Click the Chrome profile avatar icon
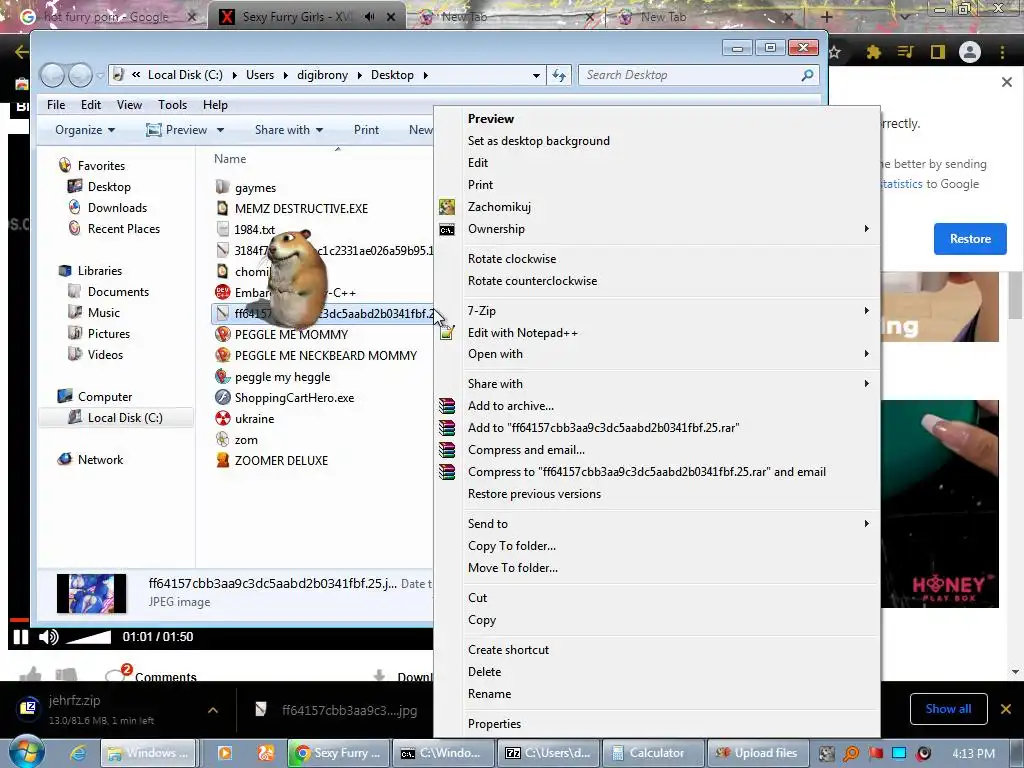Screen dimensions: 1024x768 pyautogui.click(x=969, y=52)
